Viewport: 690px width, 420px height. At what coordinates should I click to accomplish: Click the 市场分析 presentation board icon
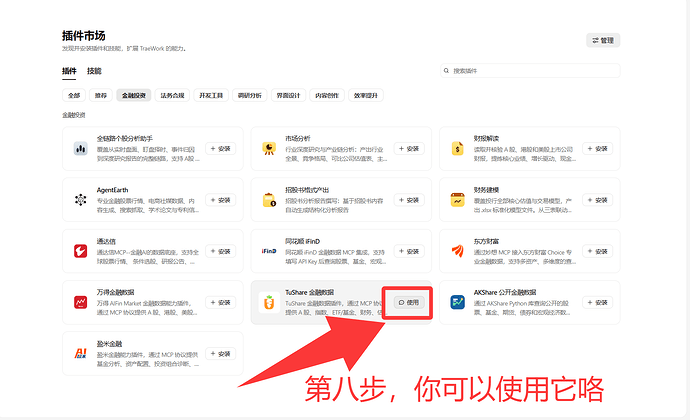(269, 149)
